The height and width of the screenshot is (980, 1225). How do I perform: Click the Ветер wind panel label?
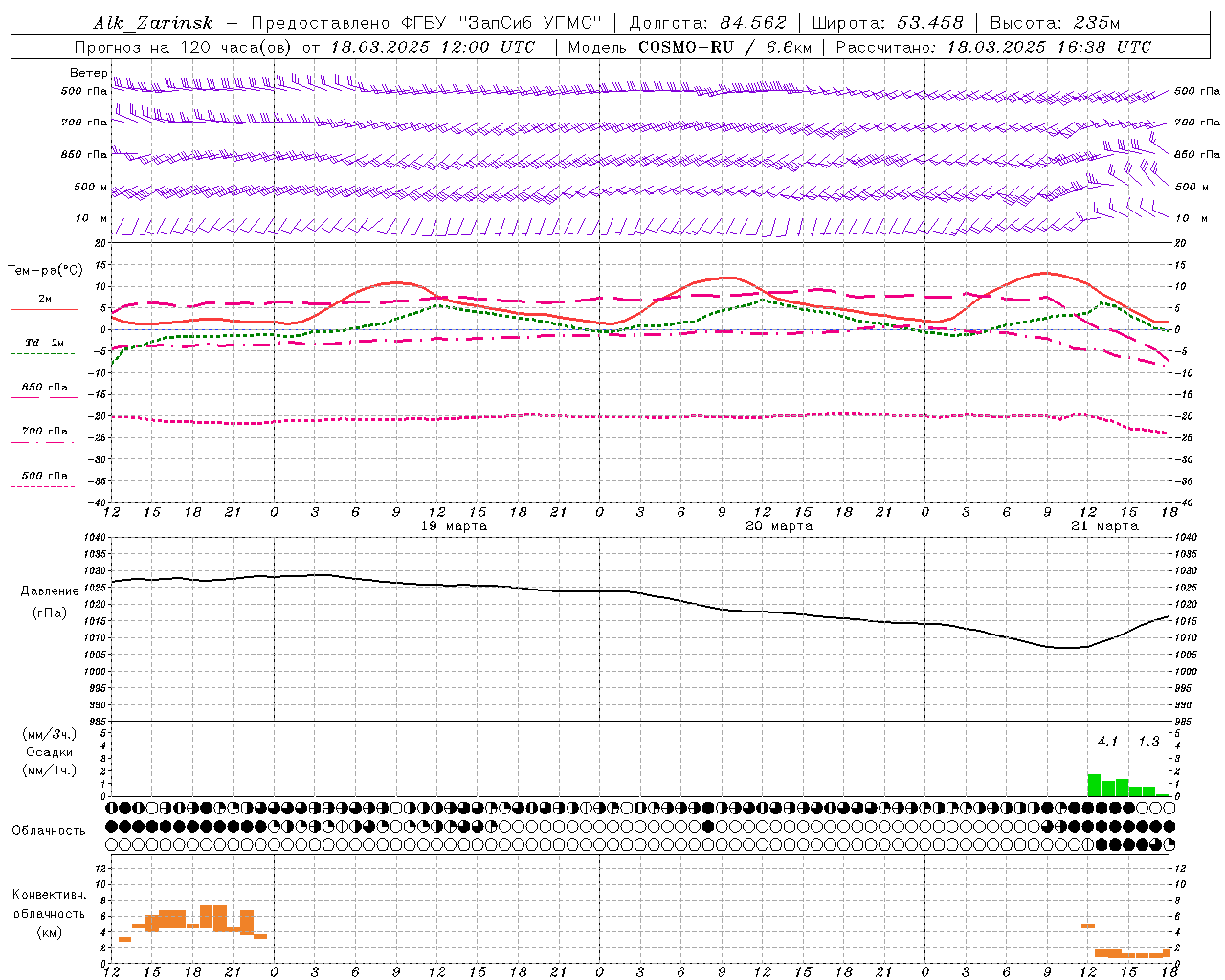(x=88, y=73)
